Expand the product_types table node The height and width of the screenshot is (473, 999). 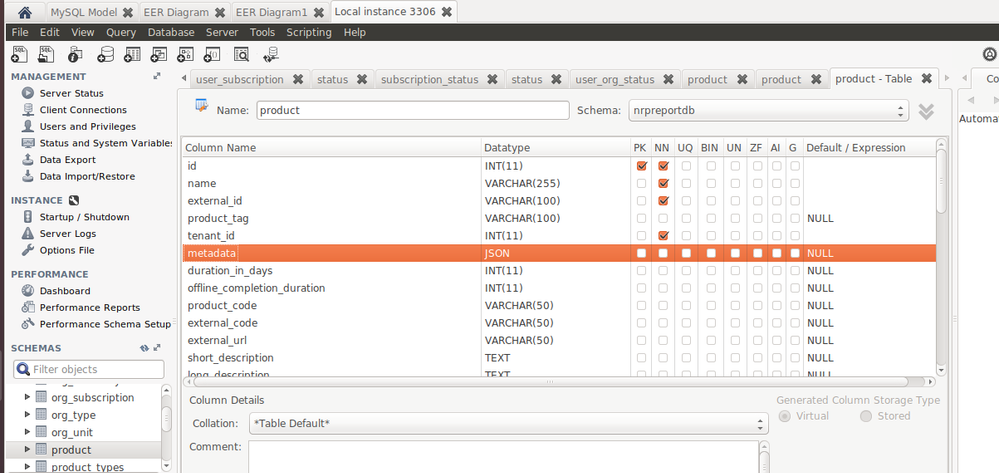[27, 467]
